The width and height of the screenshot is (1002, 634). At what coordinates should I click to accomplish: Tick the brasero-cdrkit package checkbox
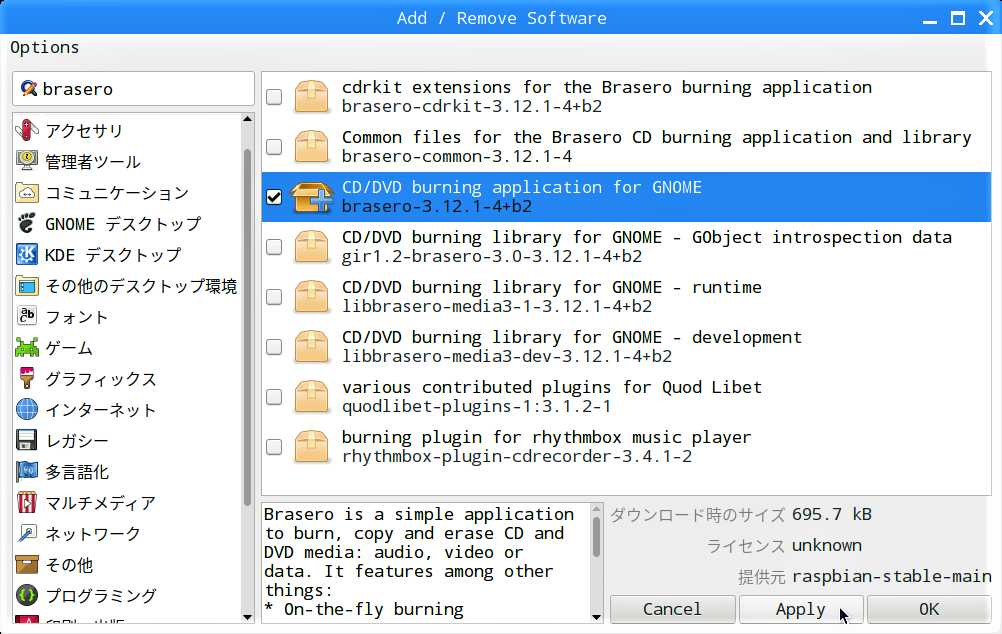pyautogui.click(x=274, y=97)
